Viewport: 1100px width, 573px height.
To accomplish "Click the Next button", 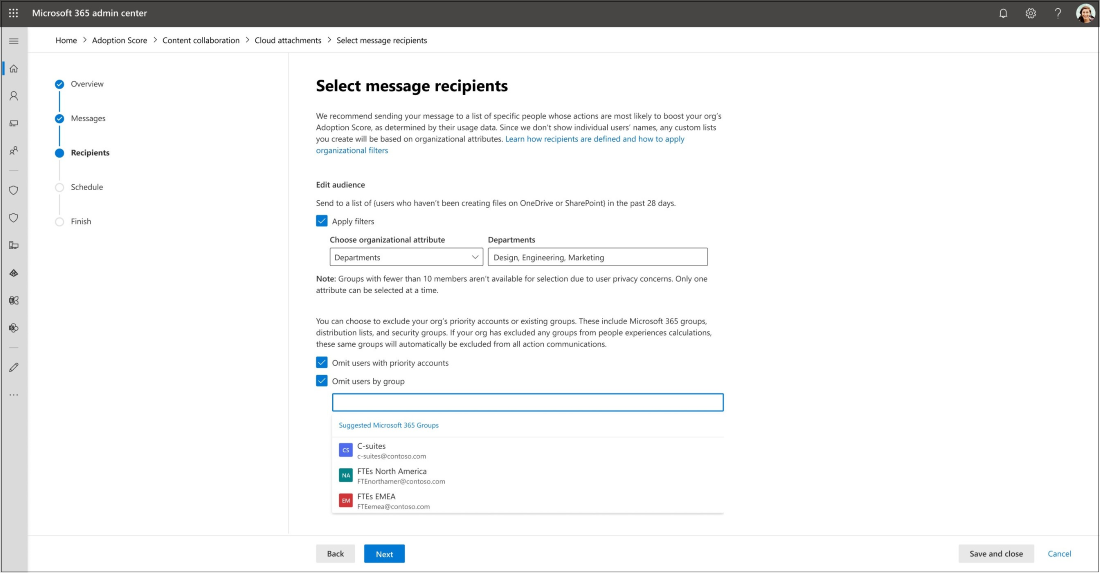I will pyautogui.click(x=384, y=553).
